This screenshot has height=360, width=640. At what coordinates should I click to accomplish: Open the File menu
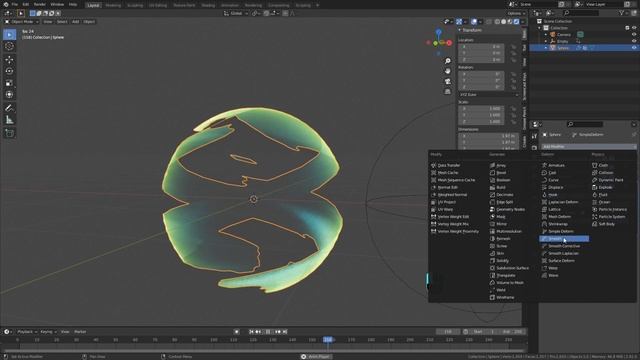[15, 4]
